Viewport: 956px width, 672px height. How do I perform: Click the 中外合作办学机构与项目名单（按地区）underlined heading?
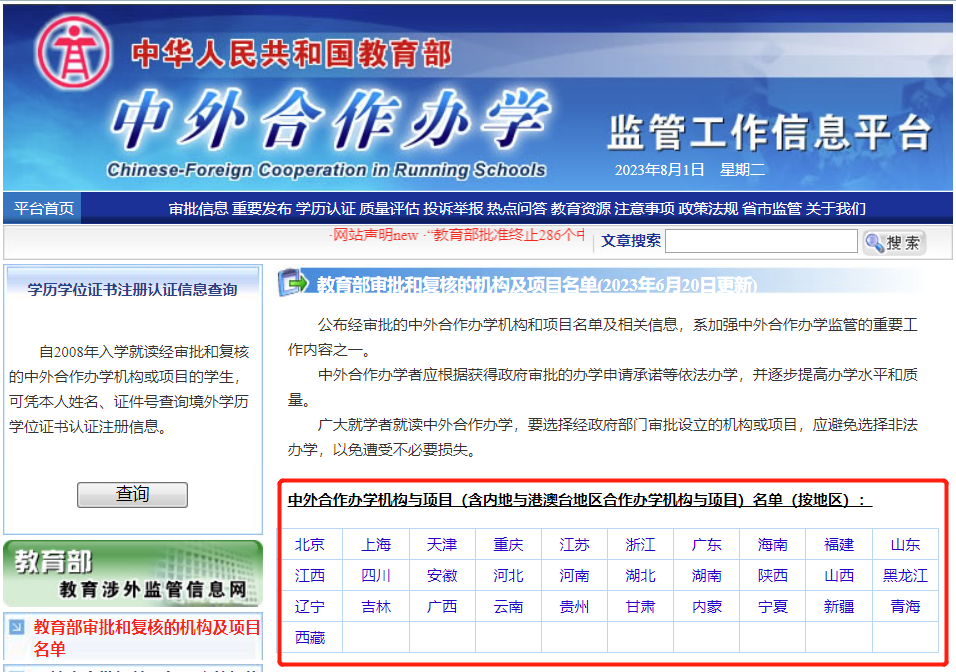(580, 500)
